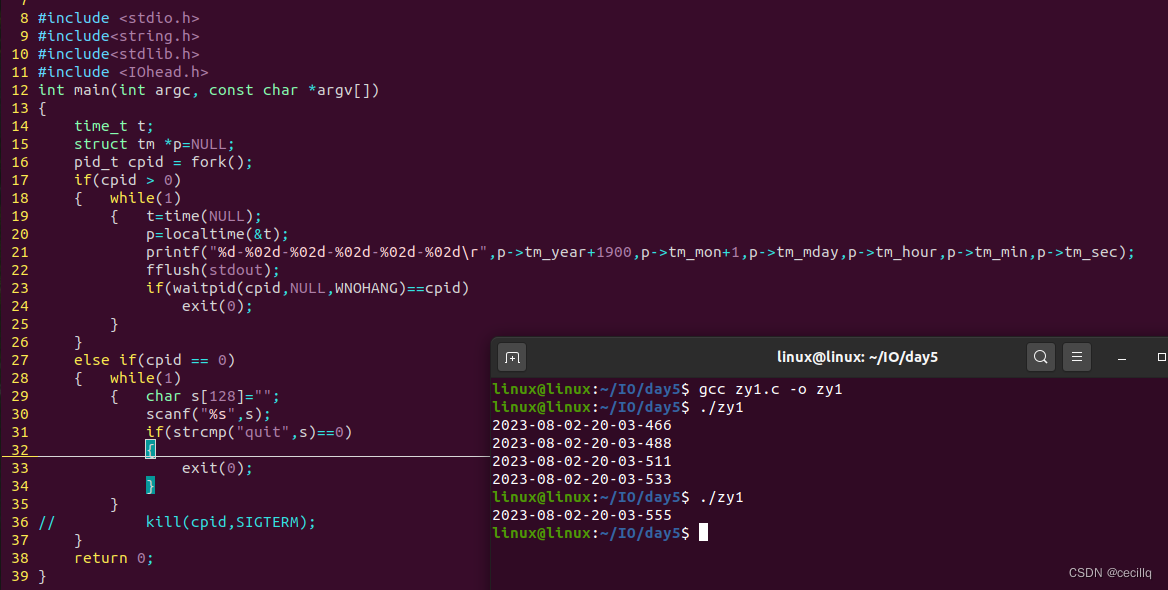Click the printf format string on line 21

click(348, 253)
